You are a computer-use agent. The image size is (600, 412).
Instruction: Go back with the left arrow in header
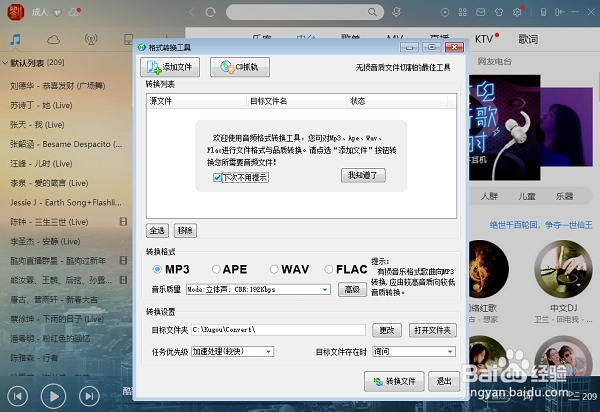click(x=192, y=12)
